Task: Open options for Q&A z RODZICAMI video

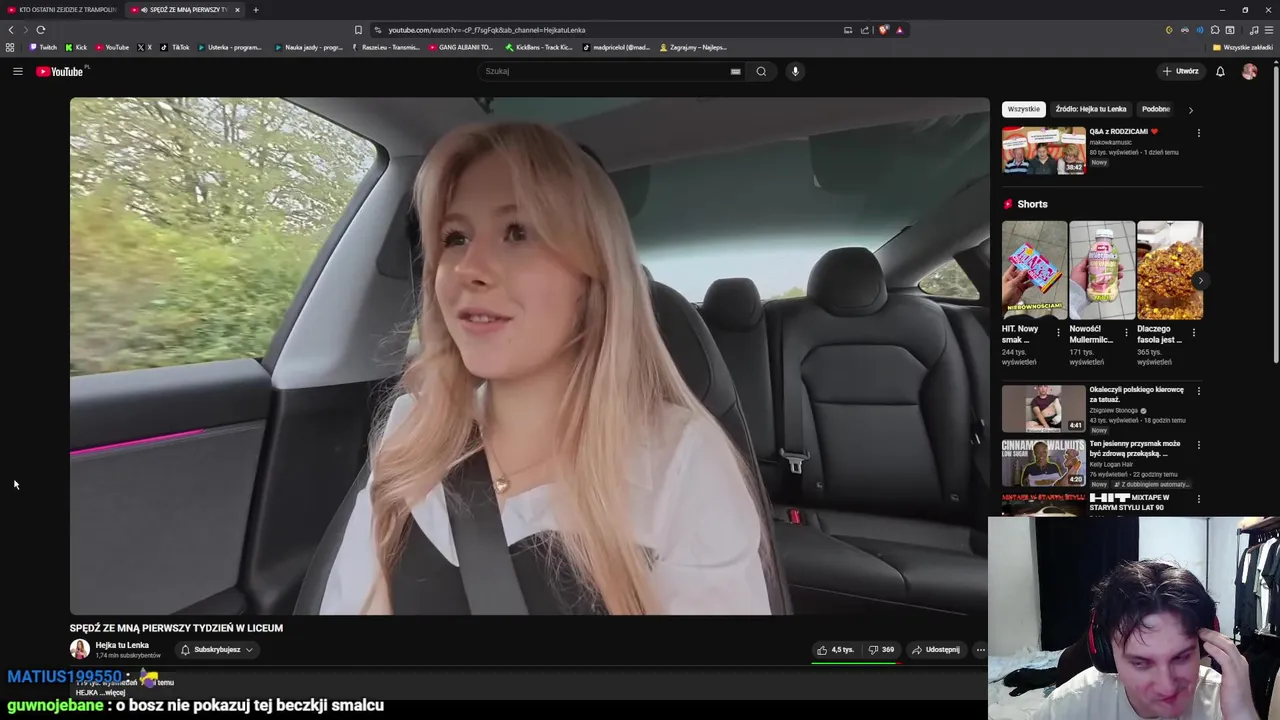Action: pos(1198,132)
